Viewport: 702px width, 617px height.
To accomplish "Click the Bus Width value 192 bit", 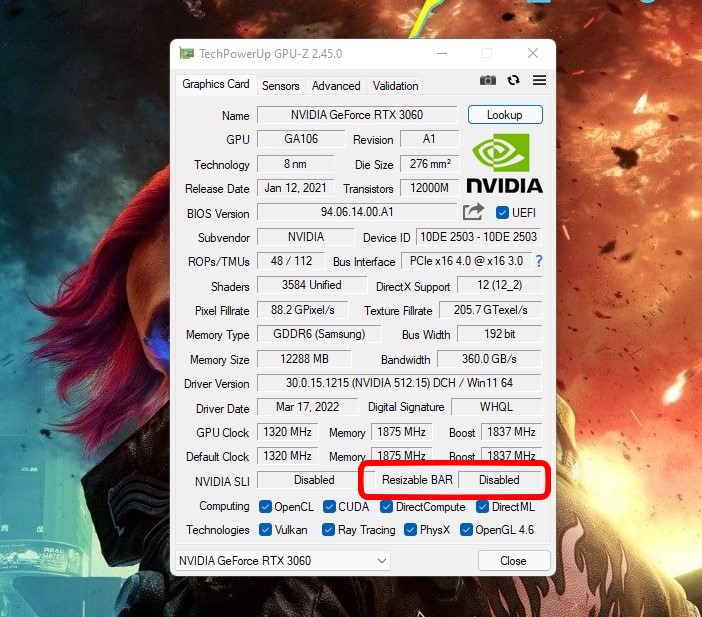I will 500,334.
